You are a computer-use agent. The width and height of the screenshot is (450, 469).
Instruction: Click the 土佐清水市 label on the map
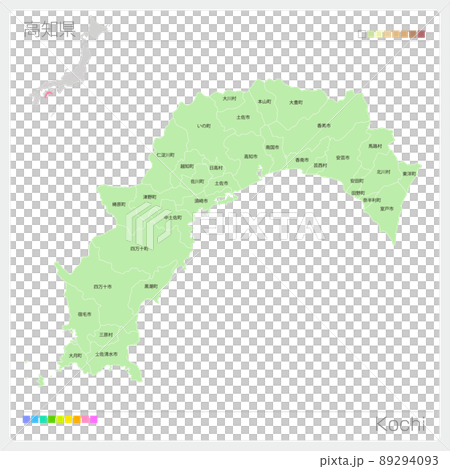[x=106, y=354]
